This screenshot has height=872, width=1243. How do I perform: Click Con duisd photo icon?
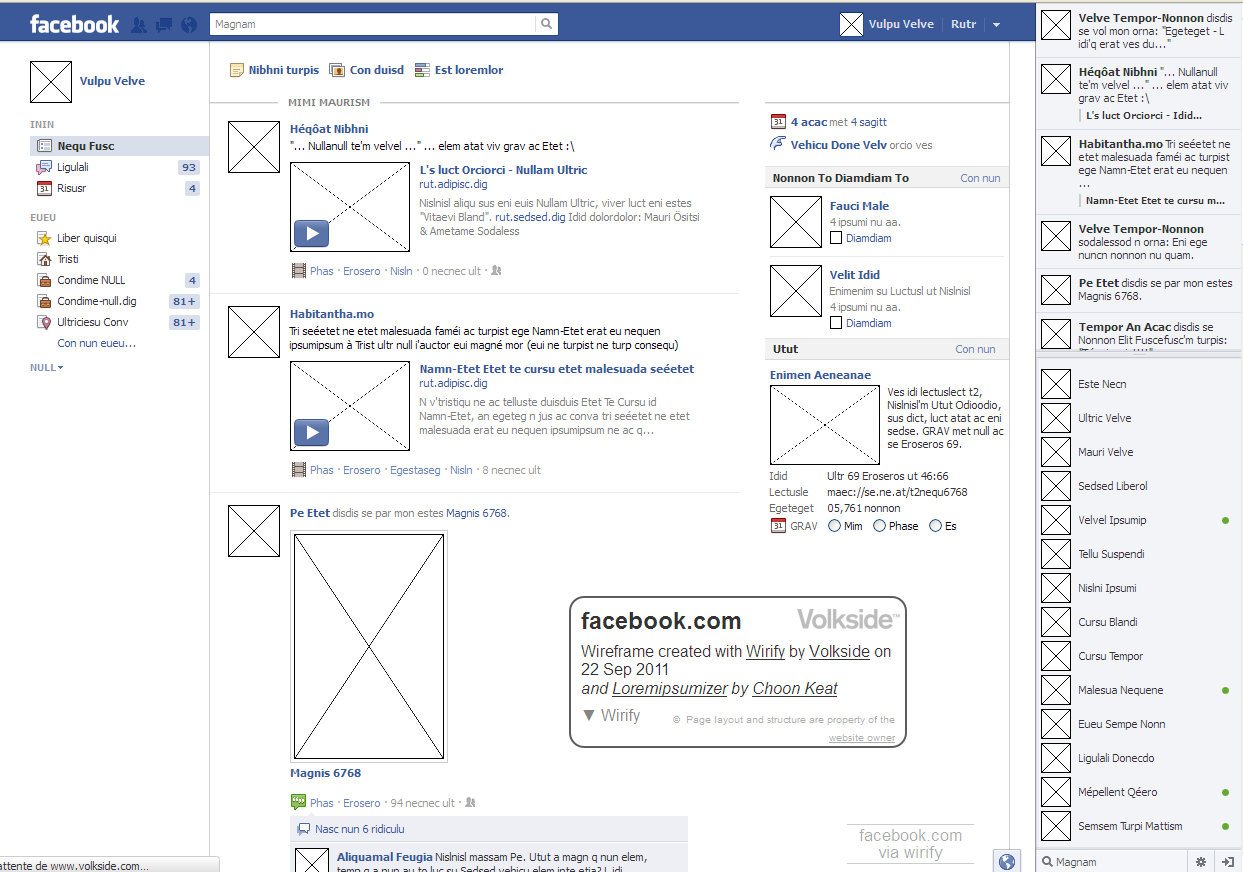[338, 70]
